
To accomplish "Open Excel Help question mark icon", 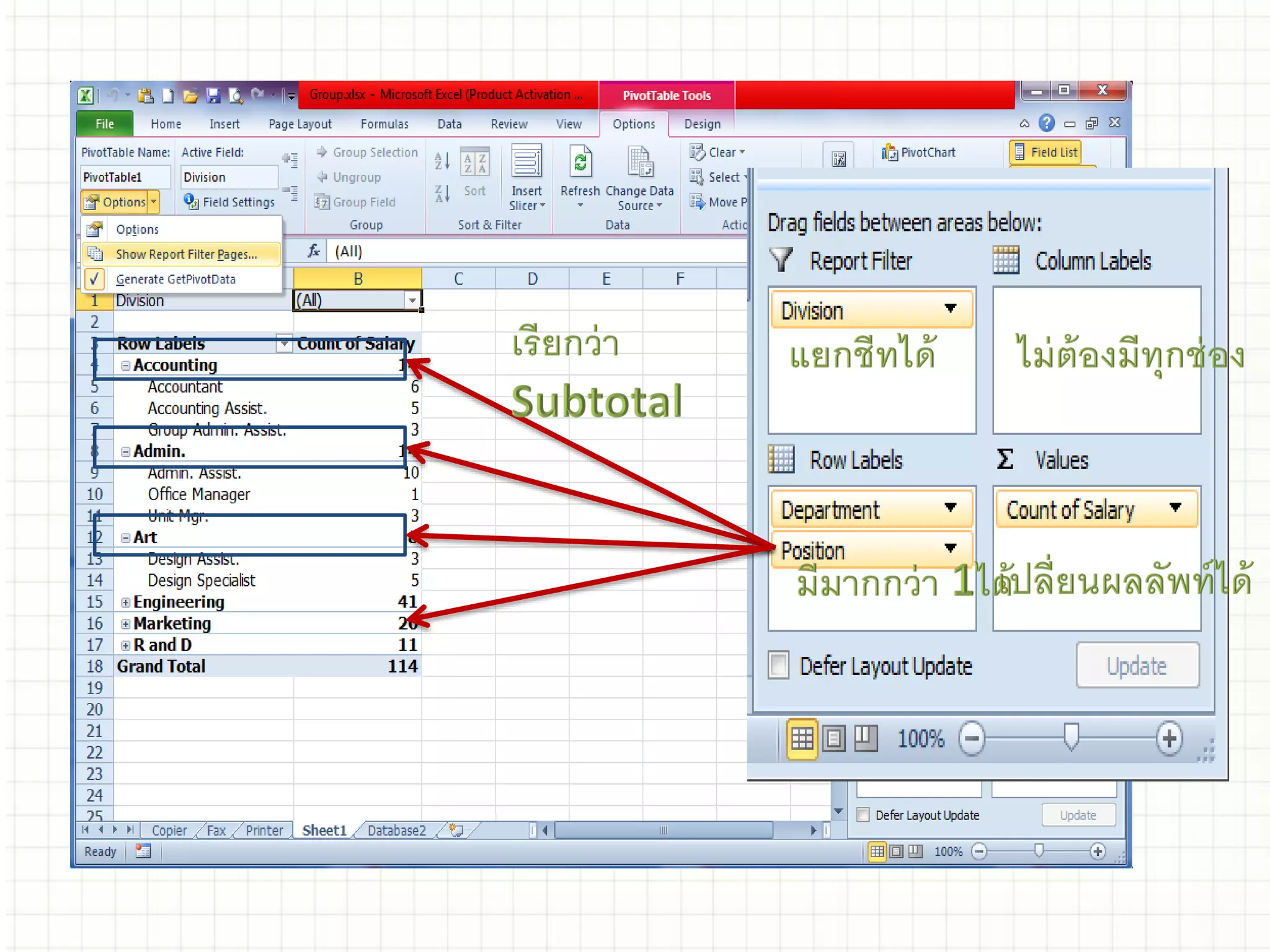I will pos(1046,123).
